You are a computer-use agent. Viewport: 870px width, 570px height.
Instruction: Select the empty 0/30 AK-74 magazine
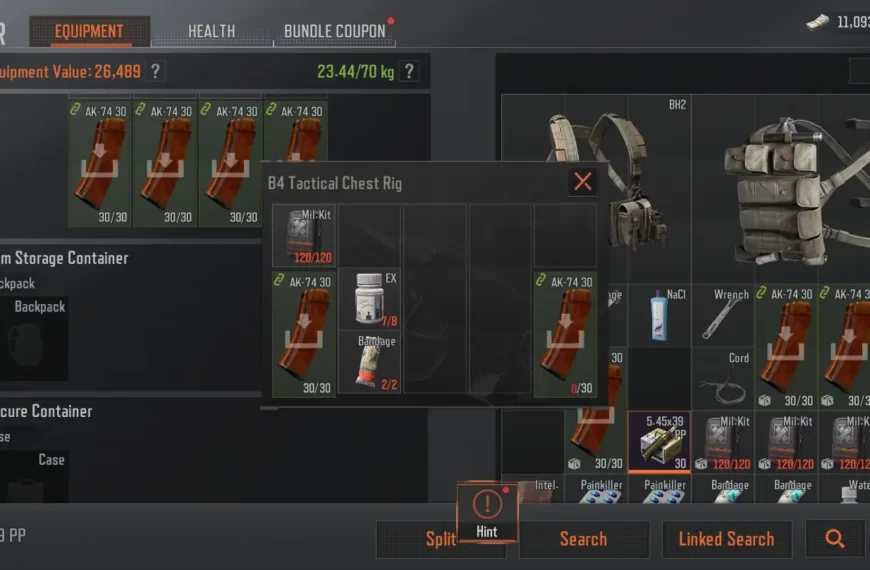click(565, 334)
